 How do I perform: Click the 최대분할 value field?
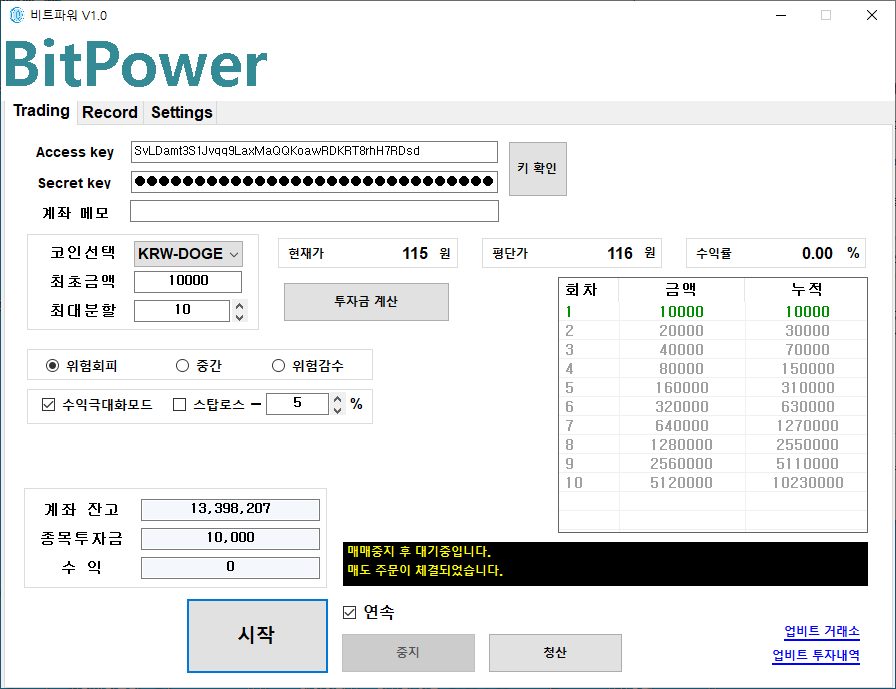(x=182, y=310)
